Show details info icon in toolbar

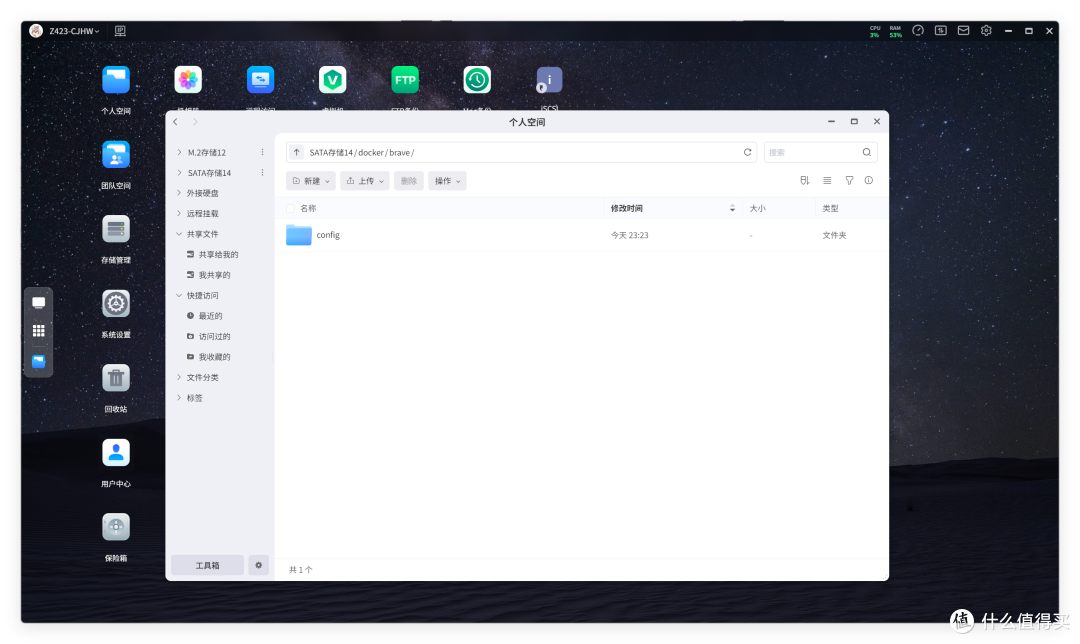click(869, 180)
